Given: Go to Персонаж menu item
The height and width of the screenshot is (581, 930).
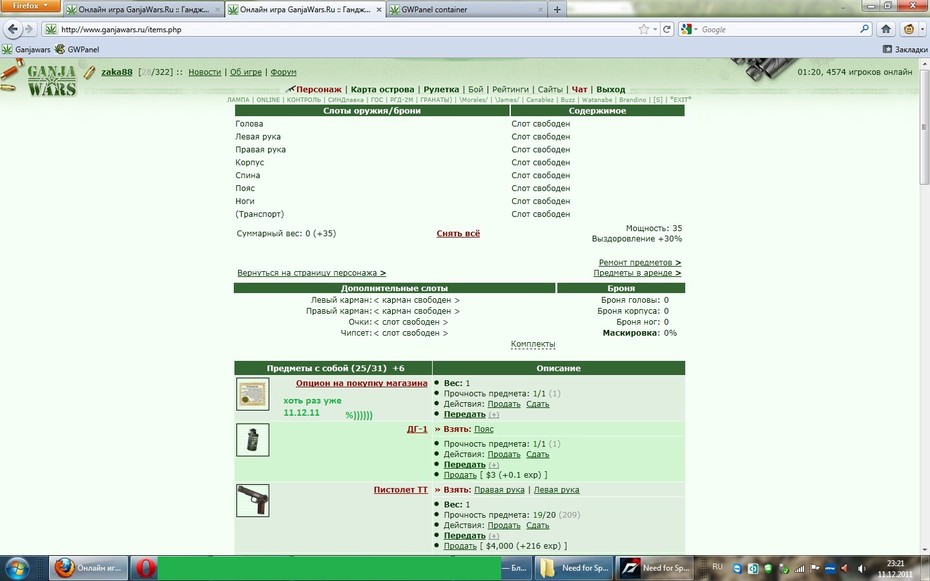Looking at the screenshot, I should click(319, 90).
